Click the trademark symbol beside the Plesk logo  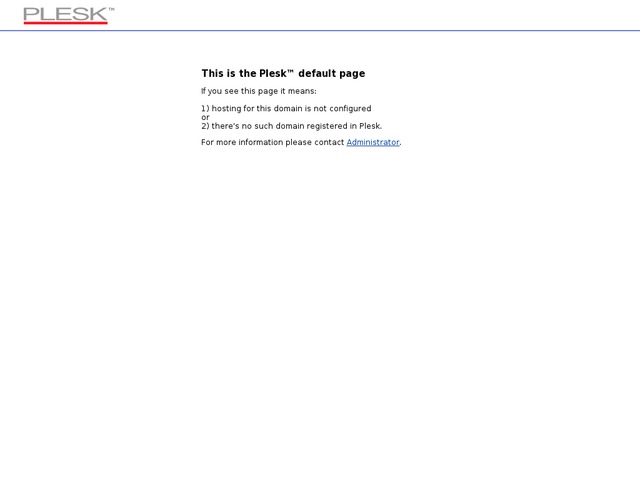pos(111,9)
